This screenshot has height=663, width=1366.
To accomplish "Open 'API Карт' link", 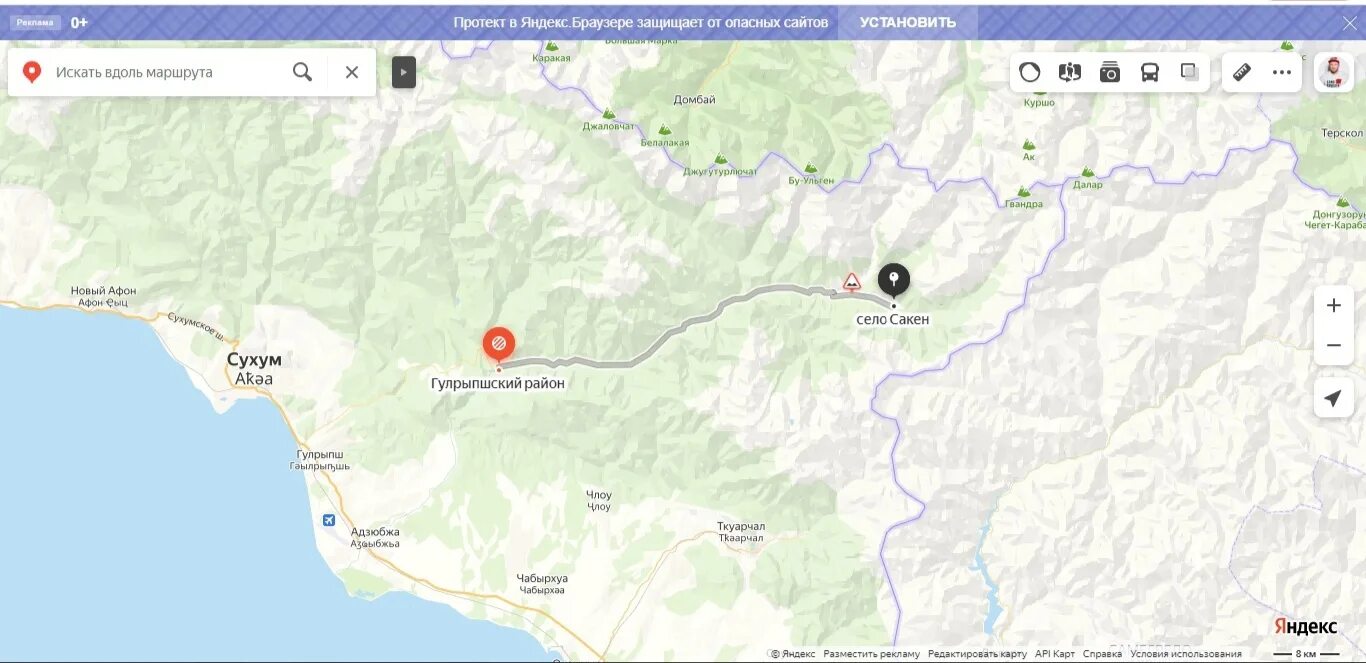I will pos(1055,654).
